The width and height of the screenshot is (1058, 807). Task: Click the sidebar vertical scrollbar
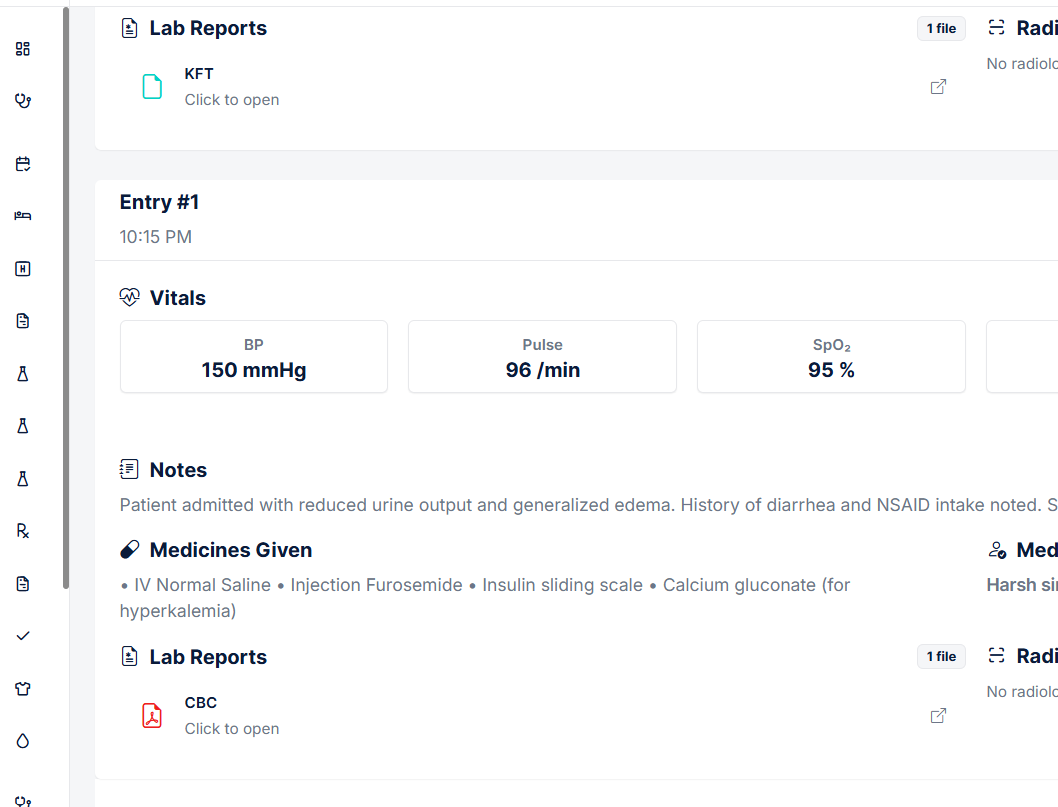(x=66, y=300)
